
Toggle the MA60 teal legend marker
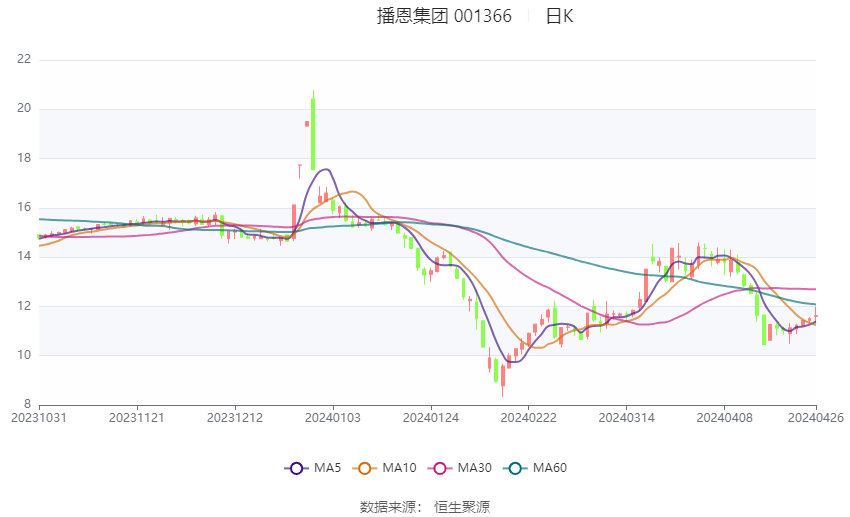point(515,468)
